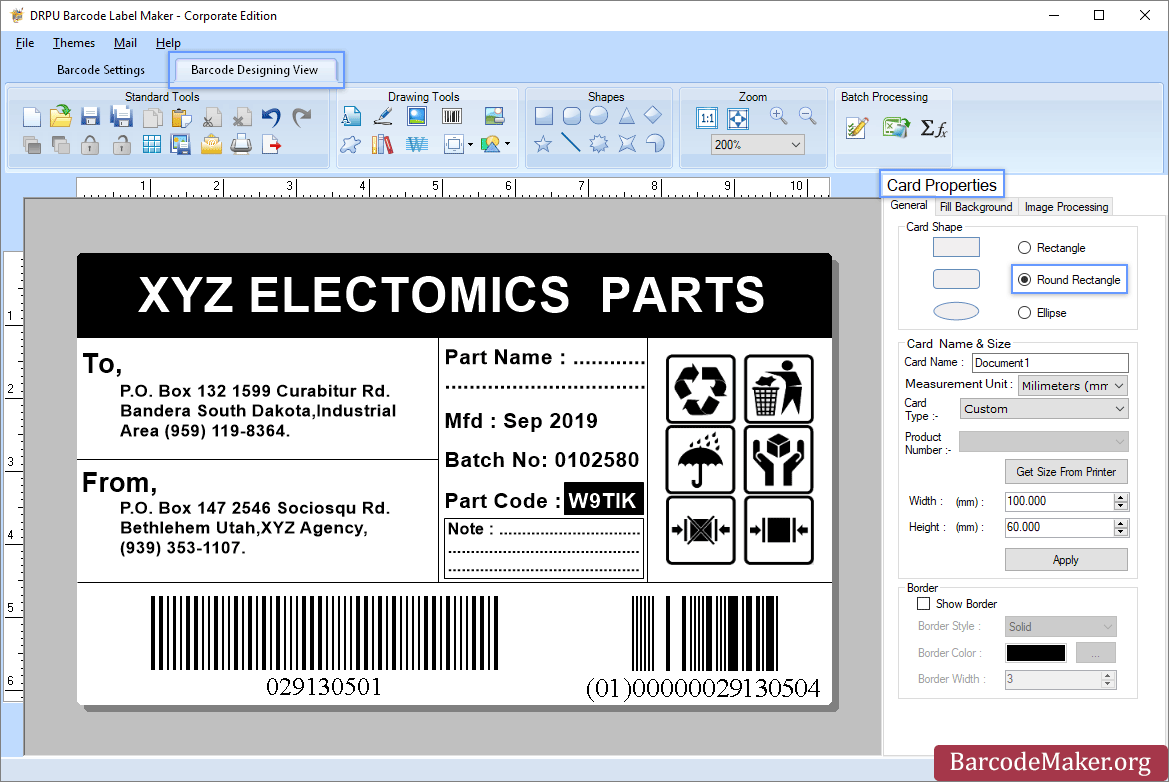Add a watermark with the W tool
This screenshot has height=782, width=1169.
(417, 144)
